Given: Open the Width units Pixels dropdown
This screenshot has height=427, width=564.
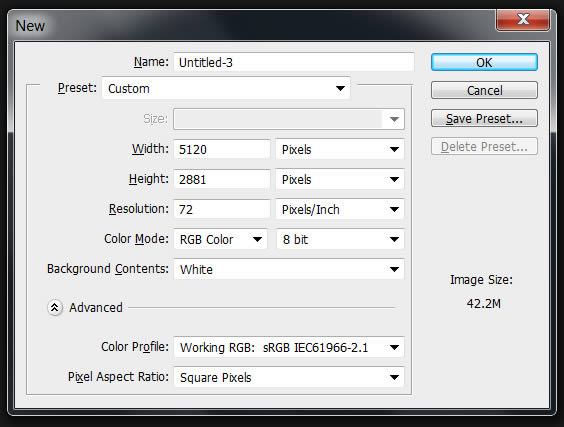Looking at the screenshot, I should (x=340, y=149).
